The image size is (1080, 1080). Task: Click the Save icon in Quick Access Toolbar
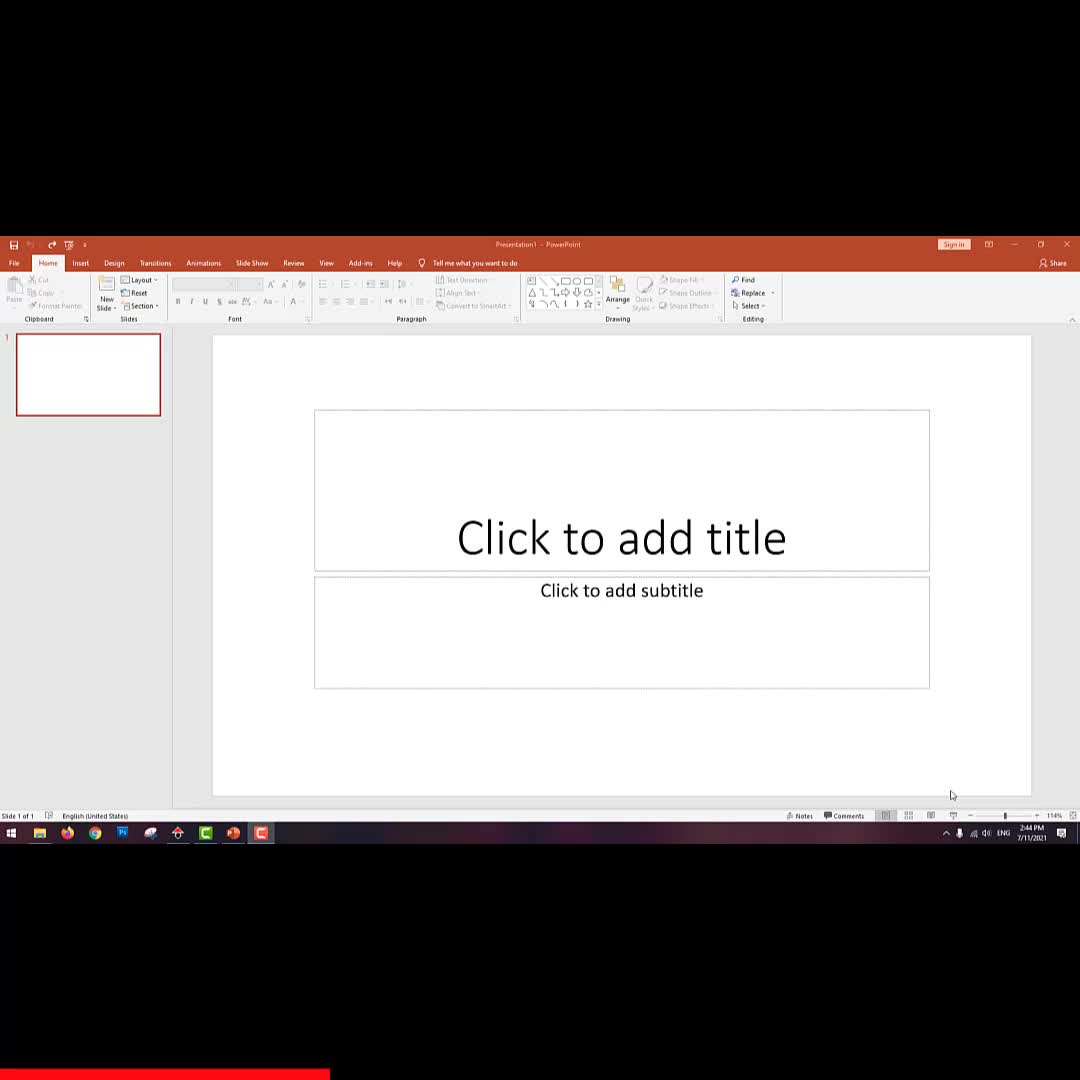click(14, 245)
